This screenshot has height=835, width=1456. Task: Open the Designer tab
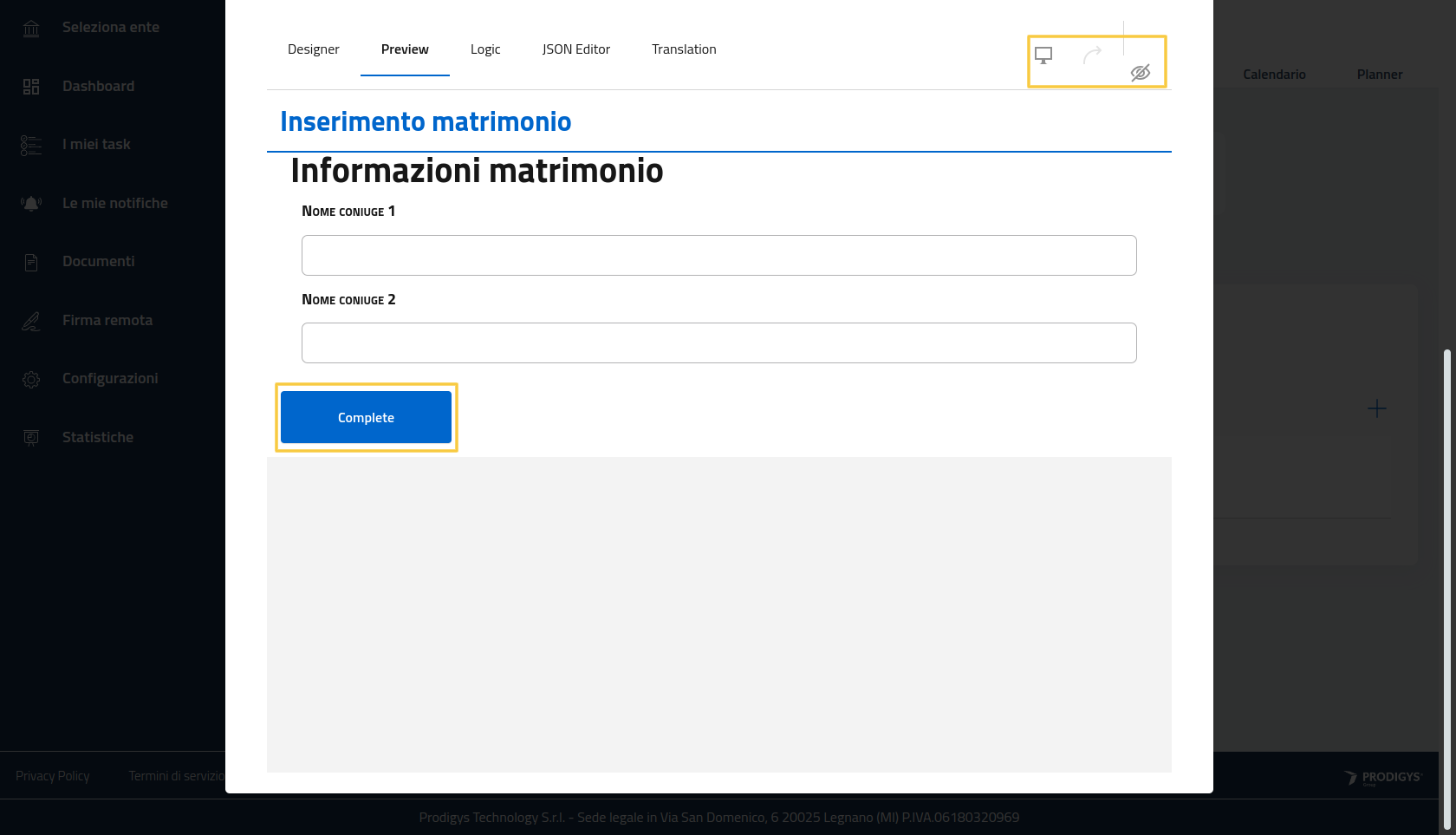point(314,49)
